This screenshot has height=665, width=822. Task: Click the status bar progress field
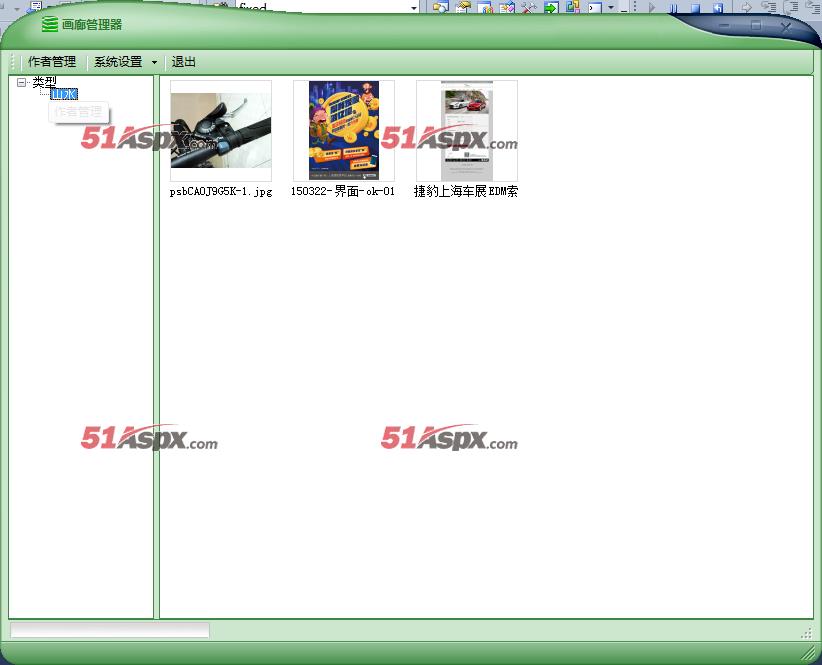[x=110, y=630]
